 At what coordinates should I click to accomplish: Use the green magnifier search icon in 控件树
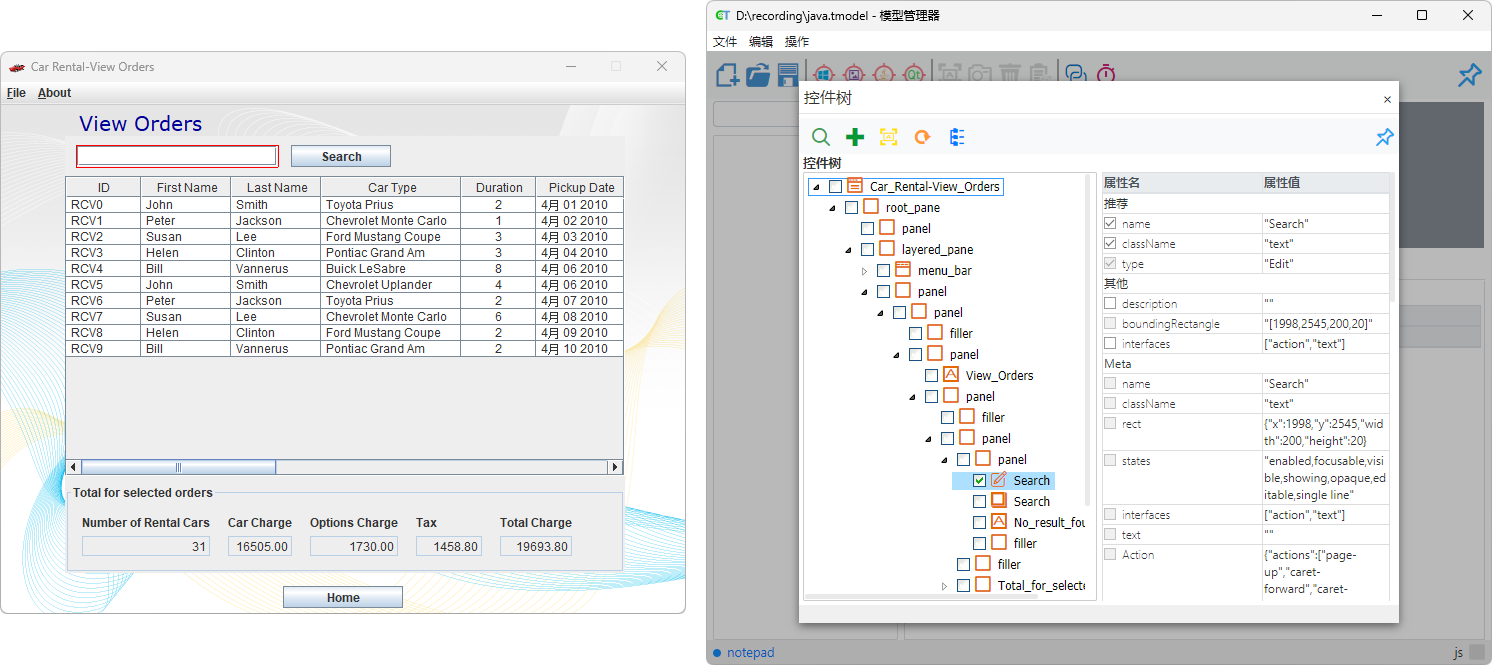coord(820,137)
